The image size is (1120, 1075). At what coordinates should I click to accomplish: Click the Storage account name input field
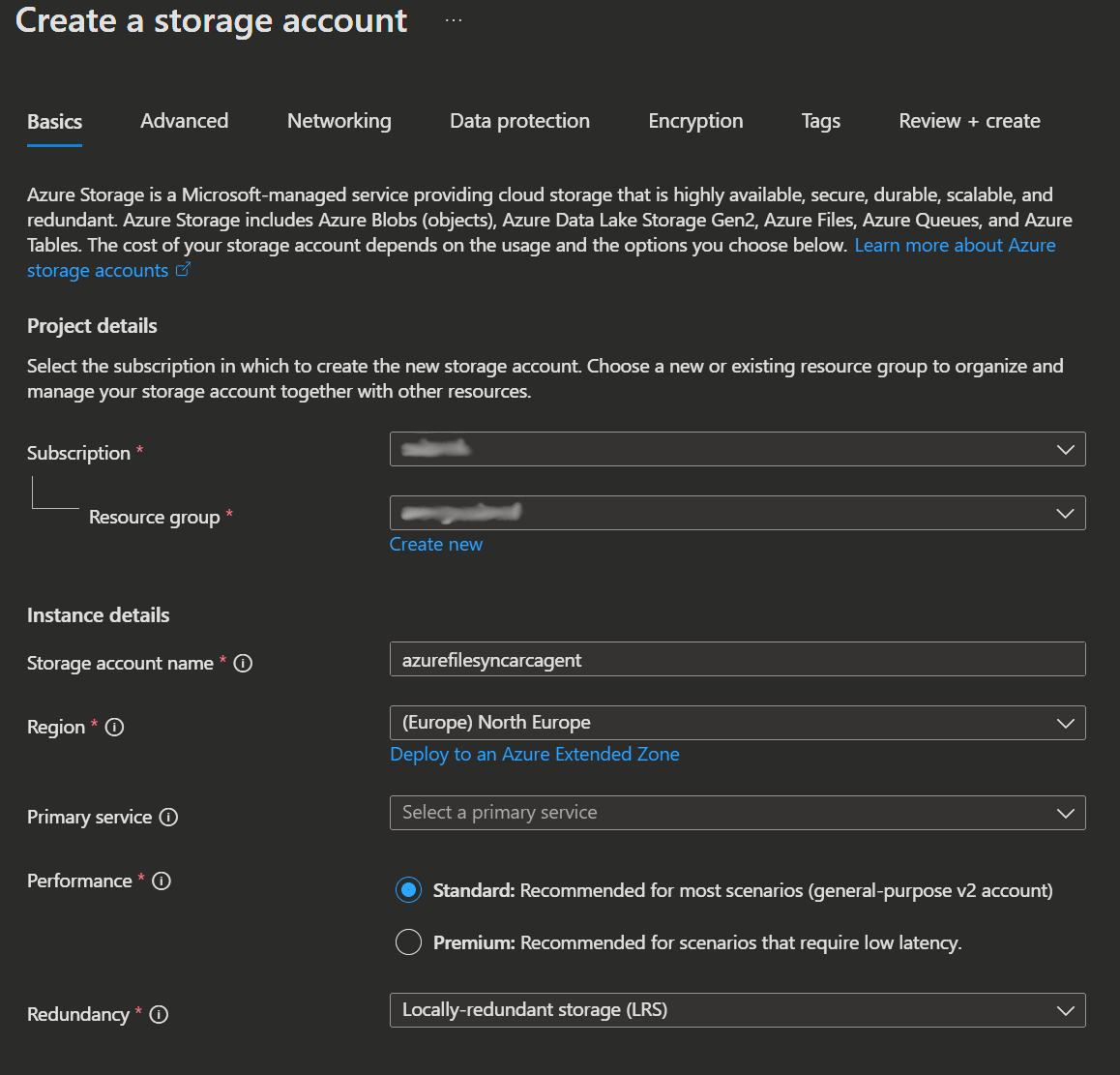(x=737, y=659)
